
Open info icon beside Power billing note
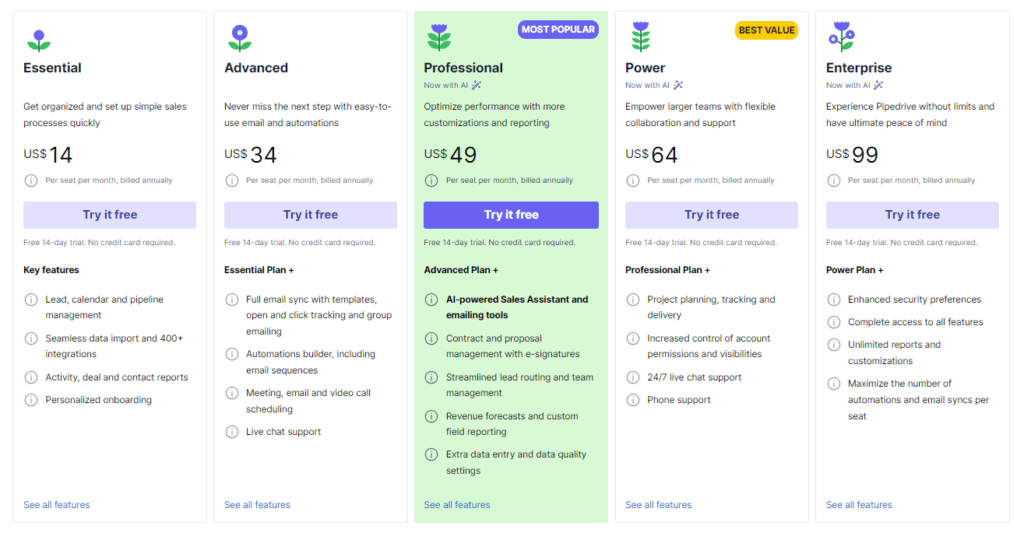pos(633,181)
